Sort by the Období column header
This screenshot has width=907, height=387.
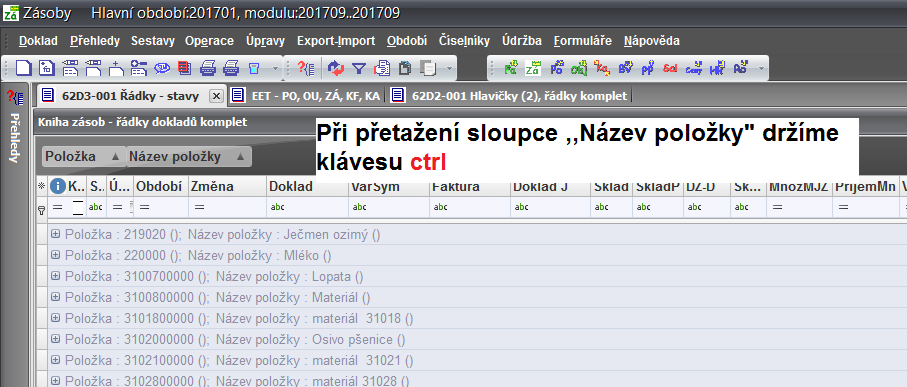click(161, 186)
